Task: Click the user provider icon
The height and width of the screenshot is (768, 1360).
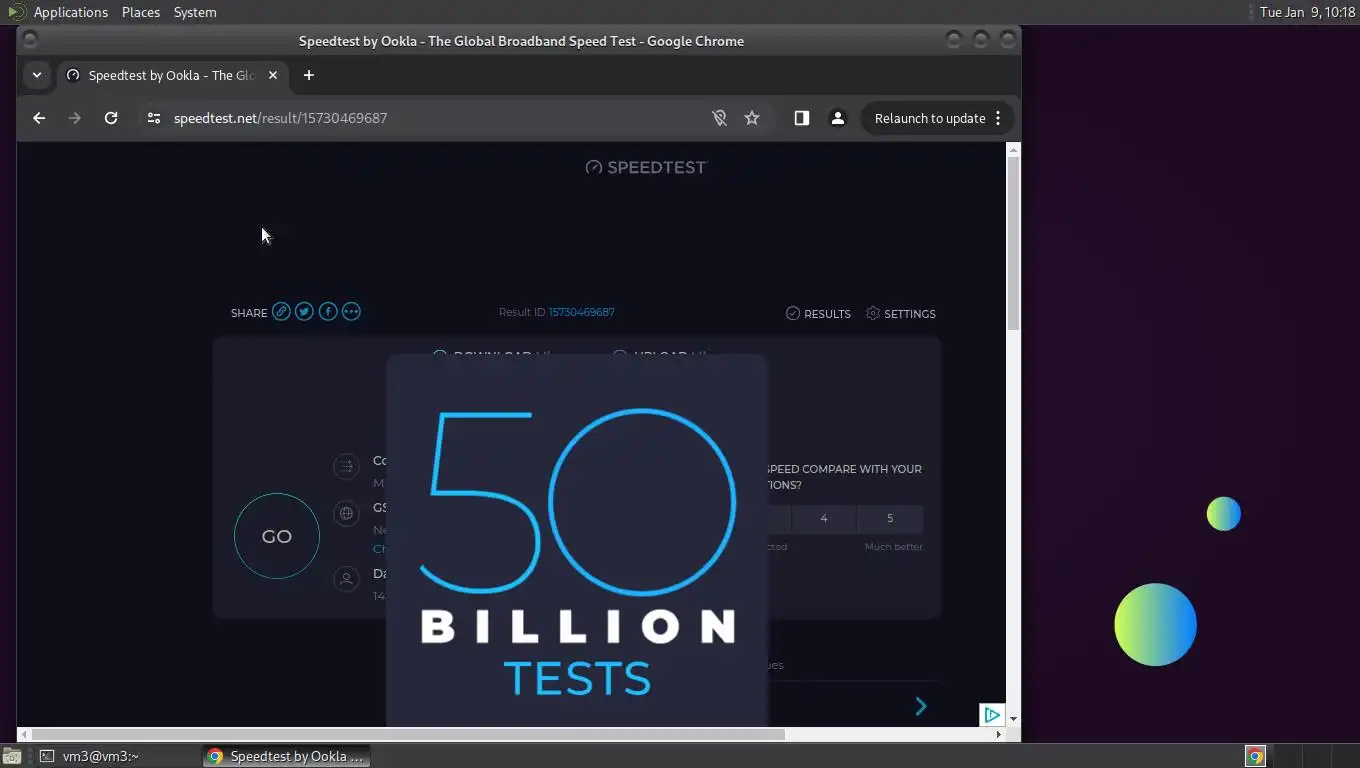Action: click(346, 579)
